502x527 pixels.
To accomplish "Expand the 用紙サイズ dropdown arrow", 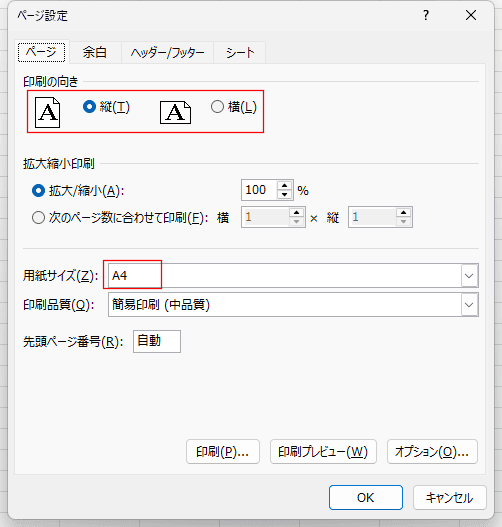I will [x=469, y=276].
